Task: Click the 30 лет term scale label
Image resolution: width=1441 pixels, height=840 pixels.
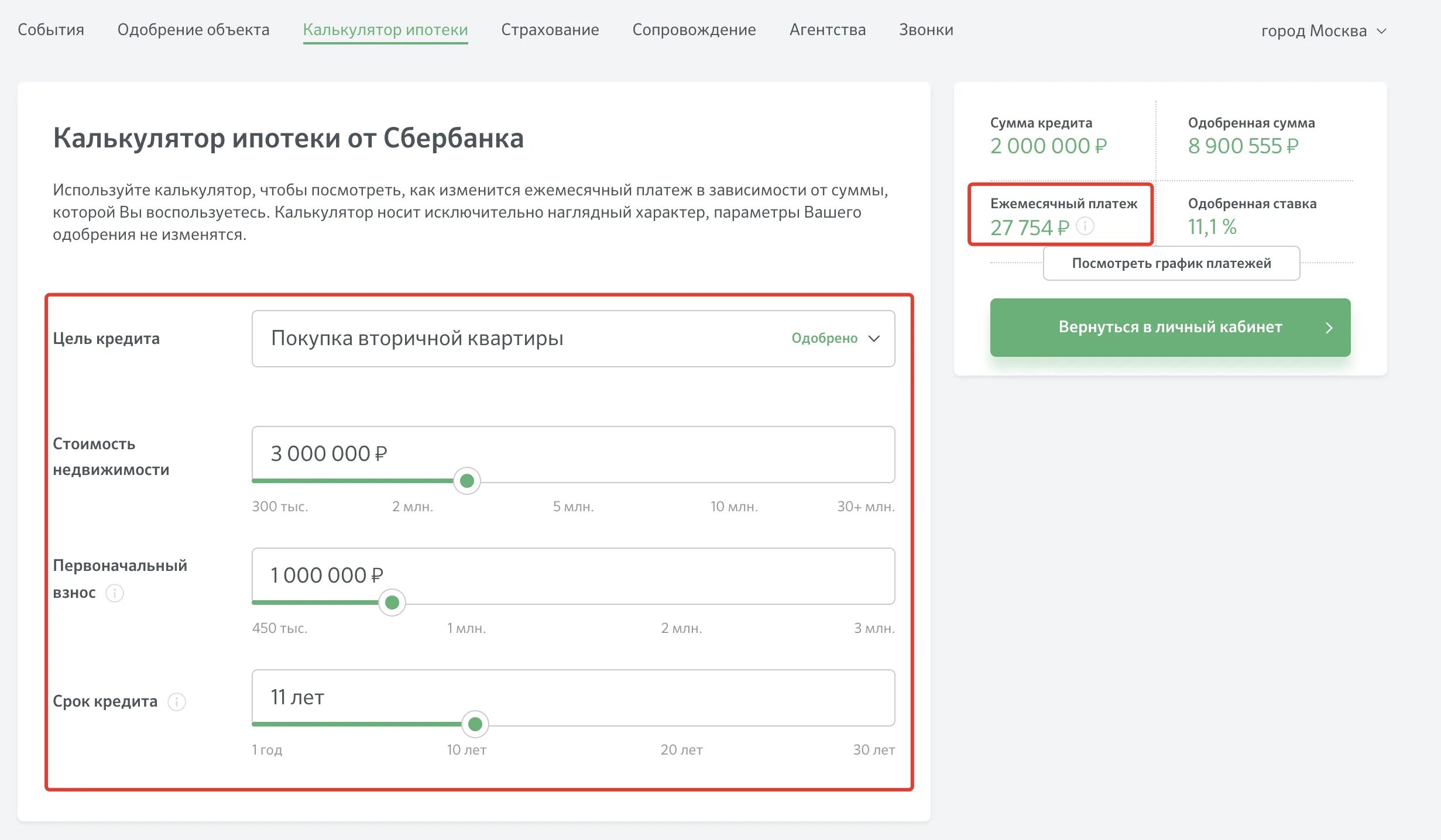Action: tap(874, 750)
